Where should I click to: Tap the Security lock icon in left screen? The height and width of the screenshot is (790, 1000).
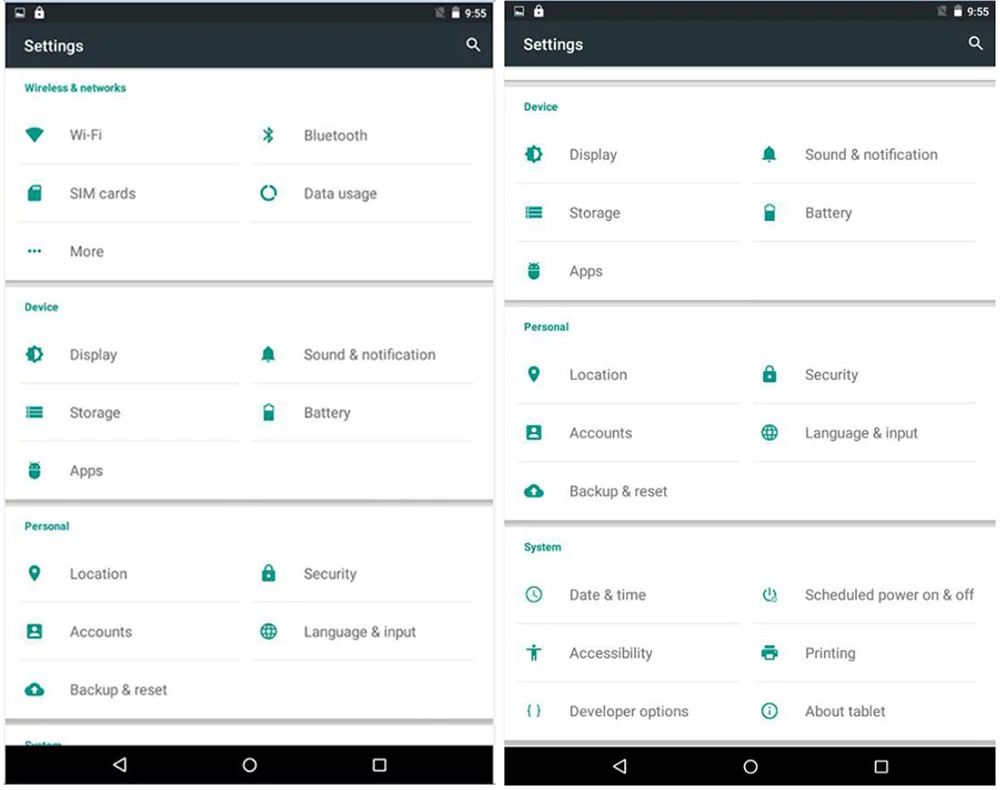coord(268,573)
